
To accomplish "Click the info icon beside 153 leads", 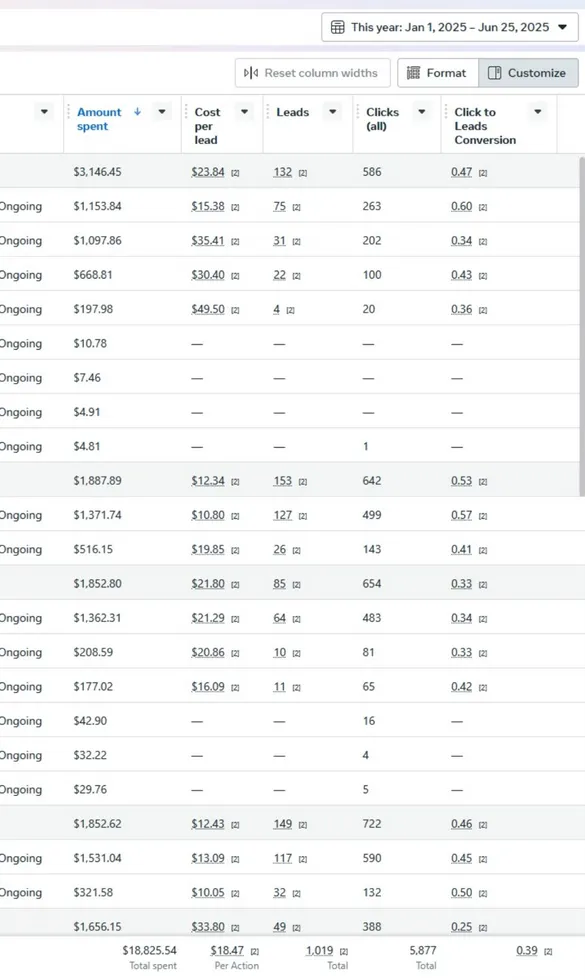I will 302,482.
